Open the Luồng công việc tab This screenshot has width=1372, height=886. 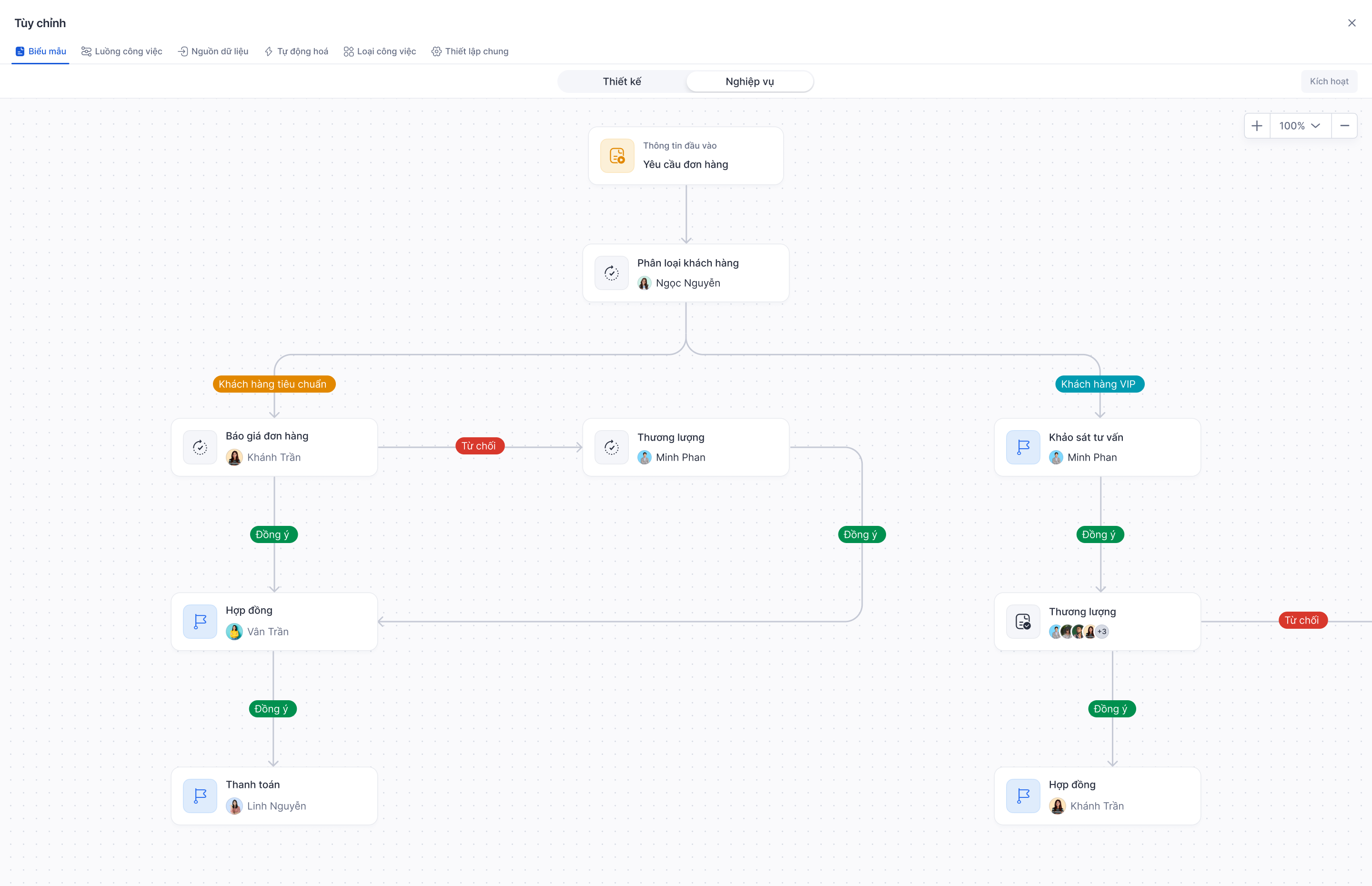[121, 51]
